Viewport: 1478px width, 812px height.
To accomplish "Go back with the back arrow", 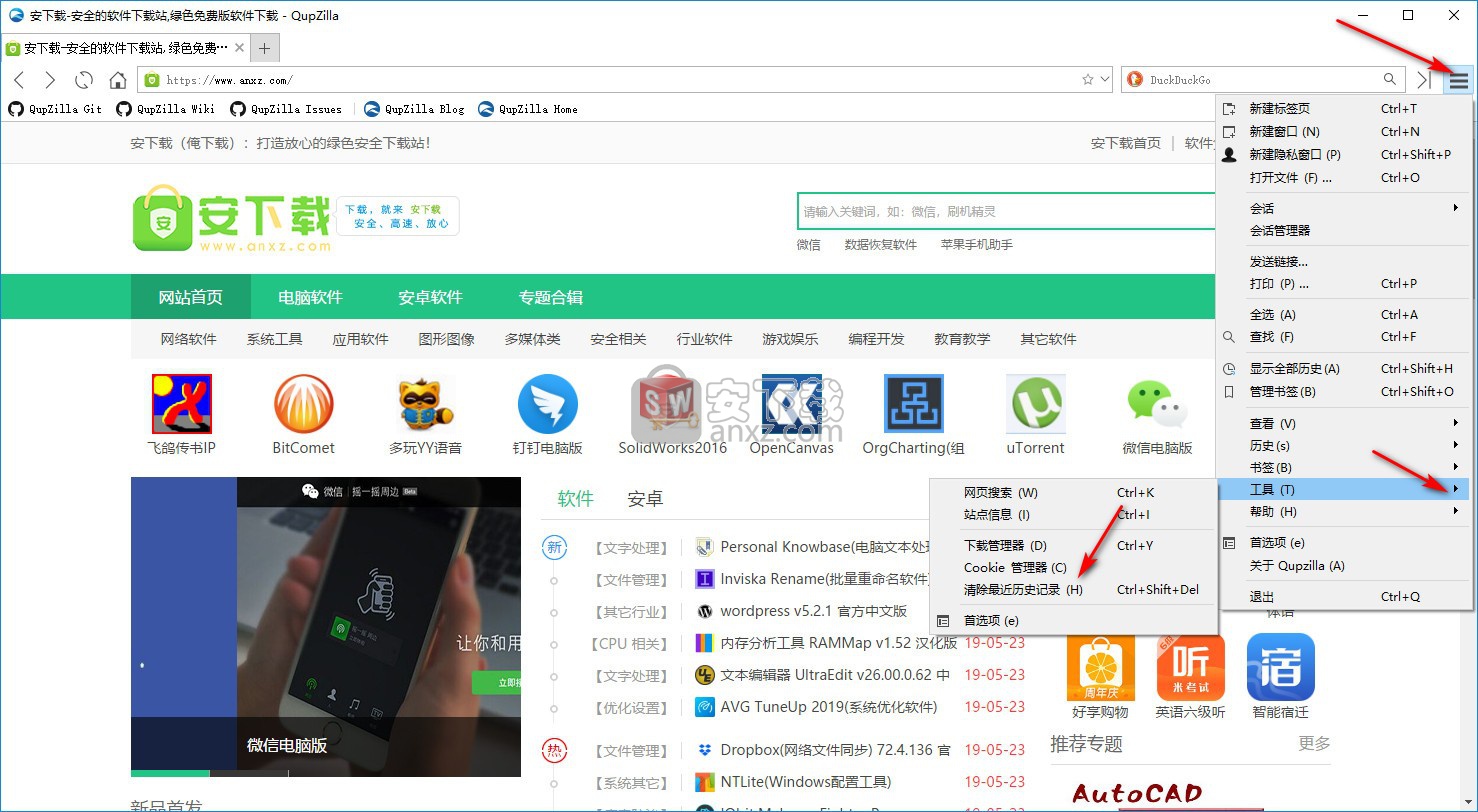I will coord(19,80).
